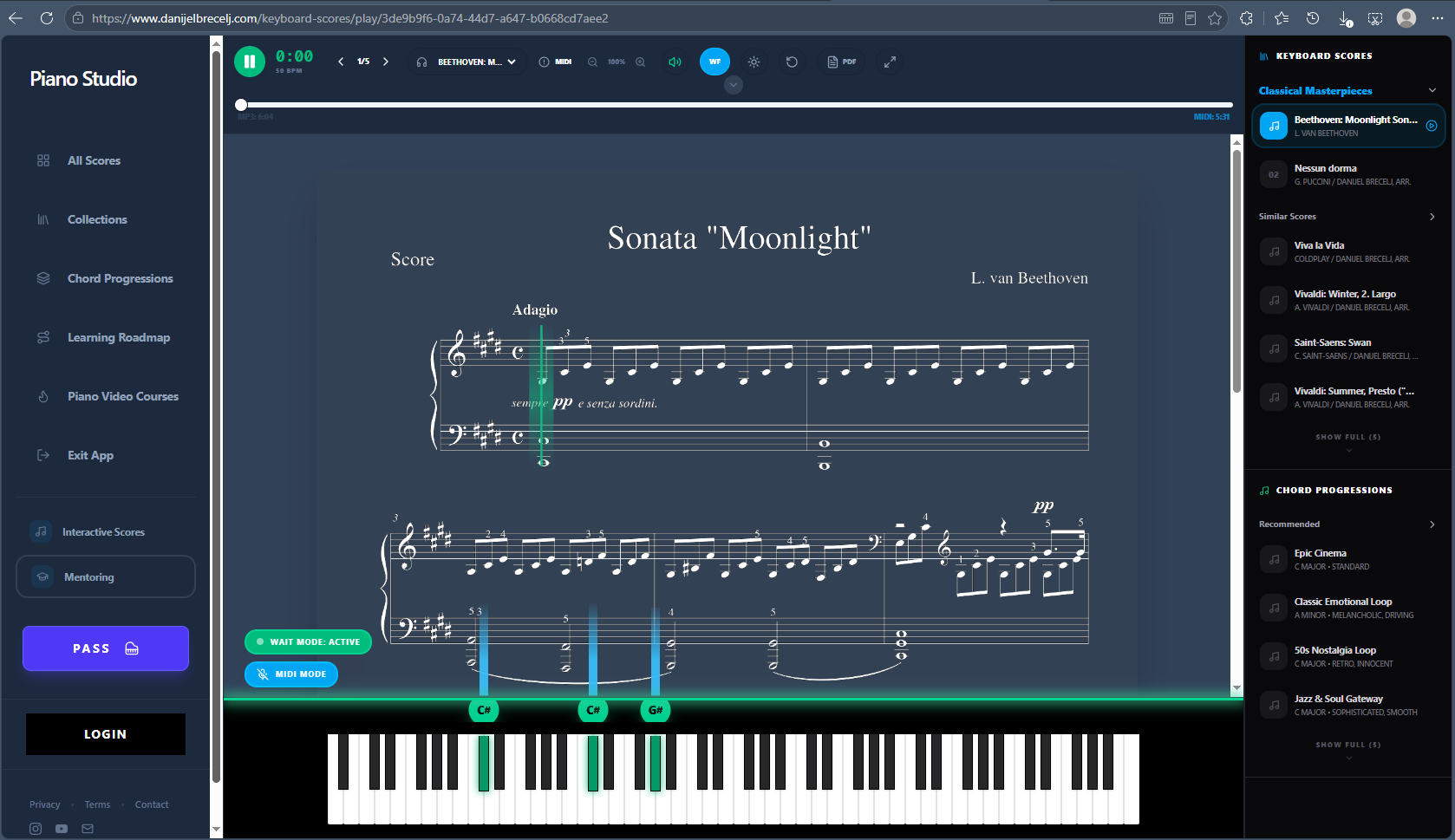
Task: Open Chord Progressions in the sidebar
Action: coord(120,278)
